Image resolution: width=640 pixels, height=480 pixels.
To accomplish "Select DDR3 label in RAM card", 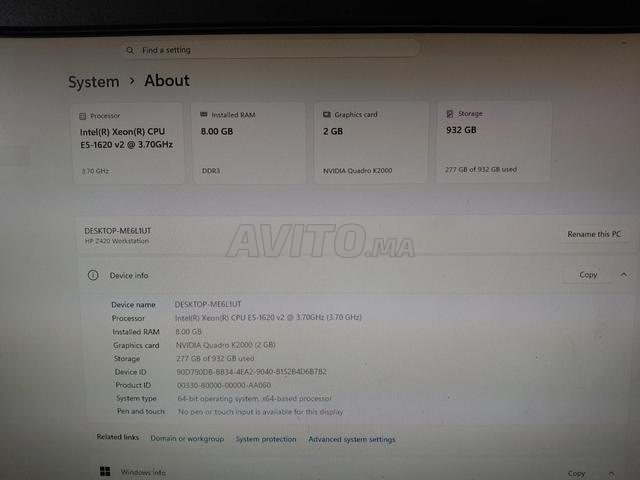I will [211, 171].
